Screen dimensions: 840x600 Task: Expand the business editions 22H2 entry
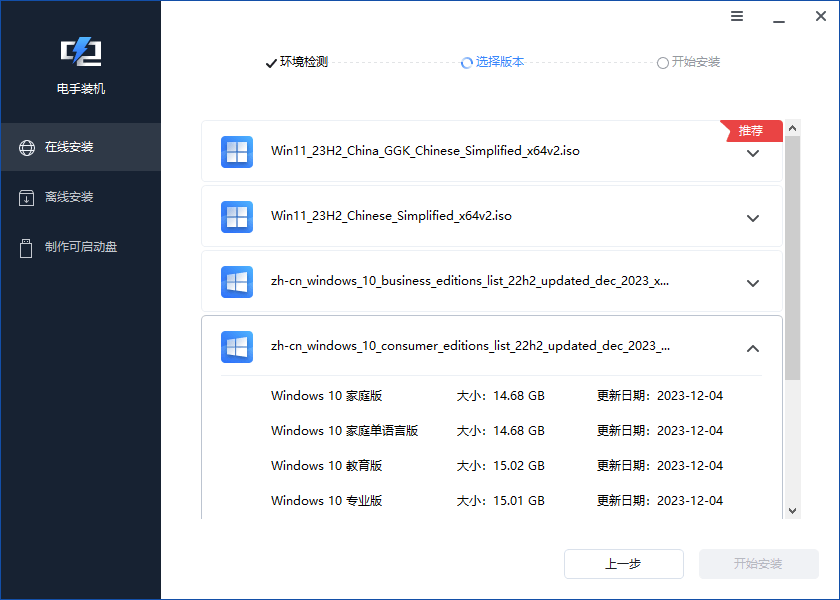click(753, 283)
